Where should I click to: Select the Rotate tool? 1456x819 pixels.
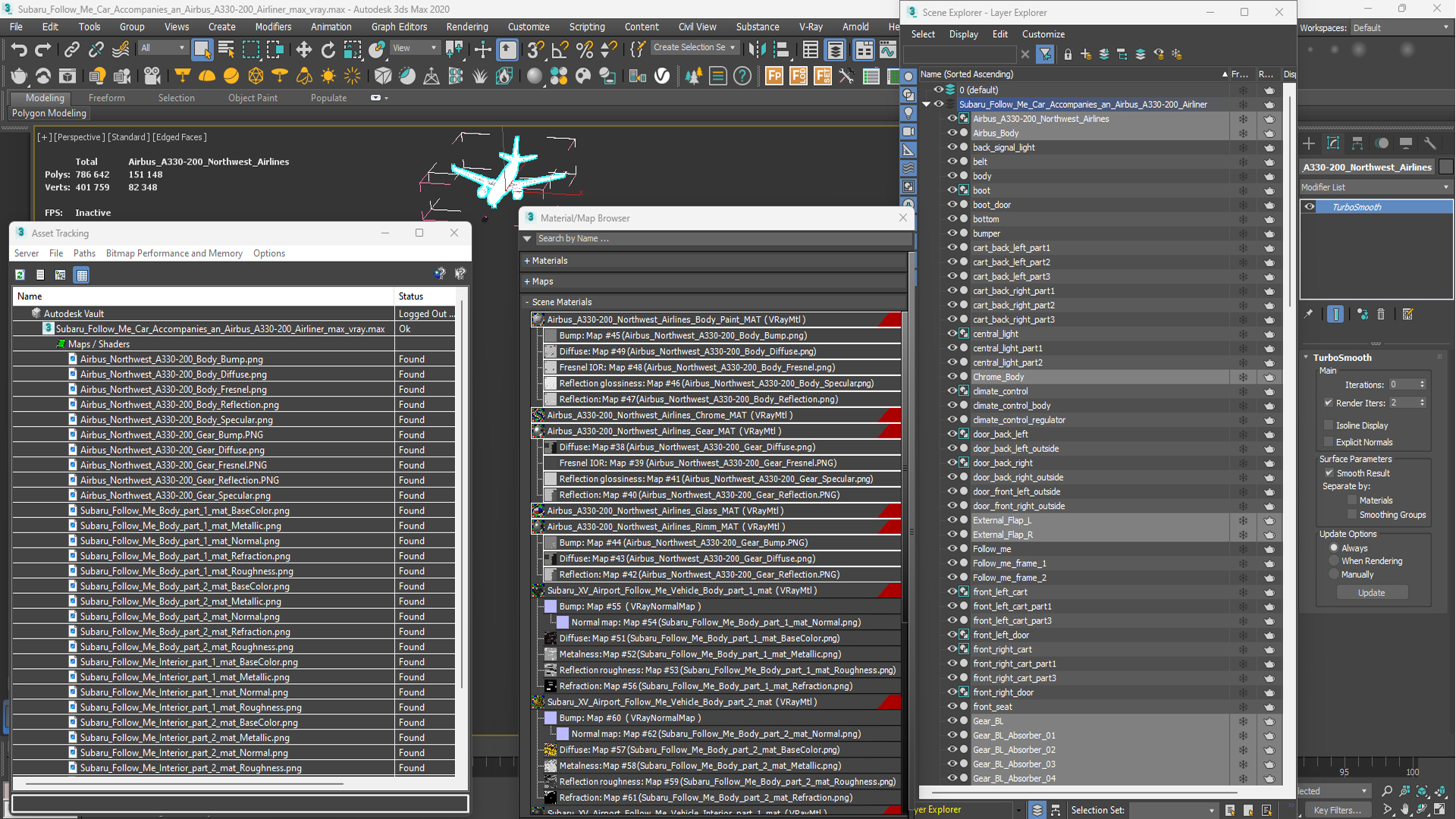click(x=328, y=50)
